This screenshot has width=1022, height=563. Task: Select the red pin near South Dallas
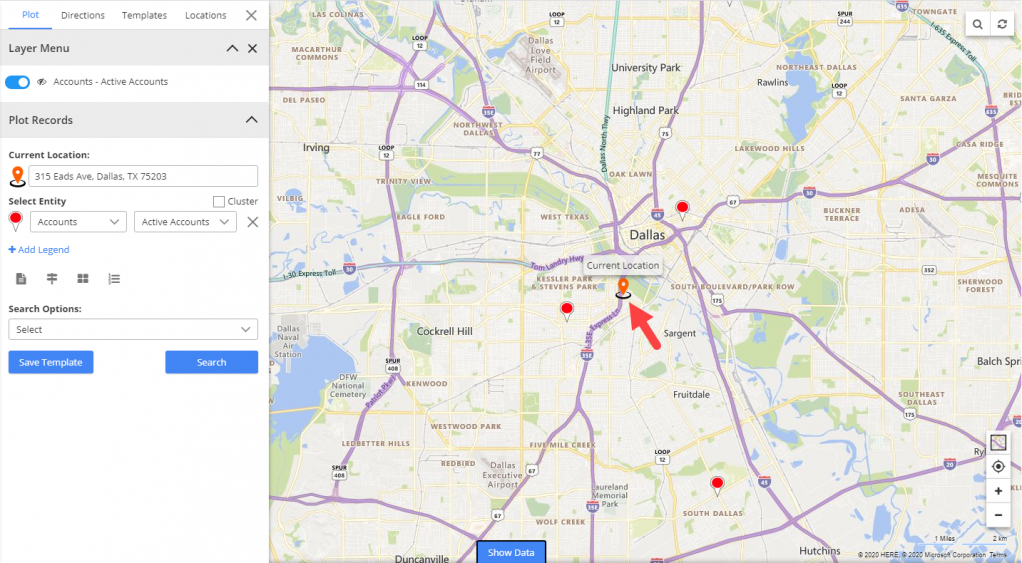tap(717, 485)
